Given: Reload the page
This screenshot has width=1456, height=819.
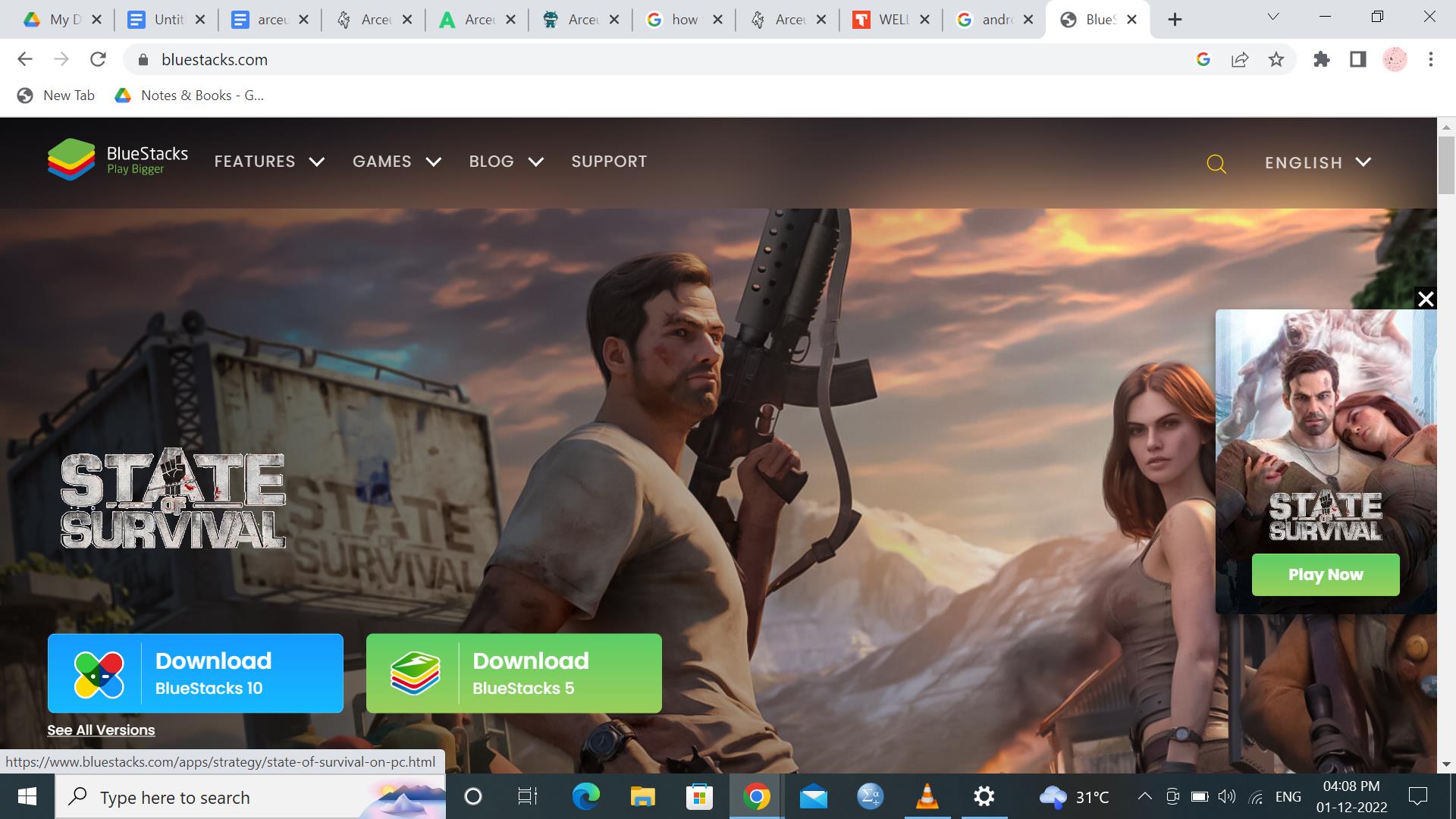Looking at the screenshot, I should point(98,60).
